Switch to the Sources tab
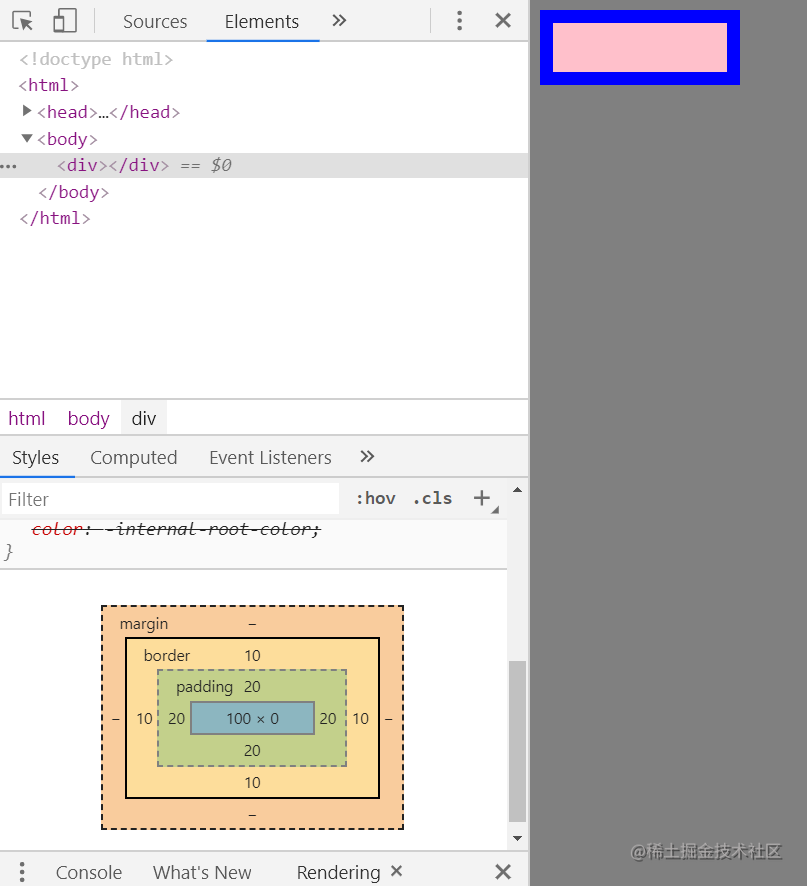The image size is (807, 886). [x=155, y=21]
